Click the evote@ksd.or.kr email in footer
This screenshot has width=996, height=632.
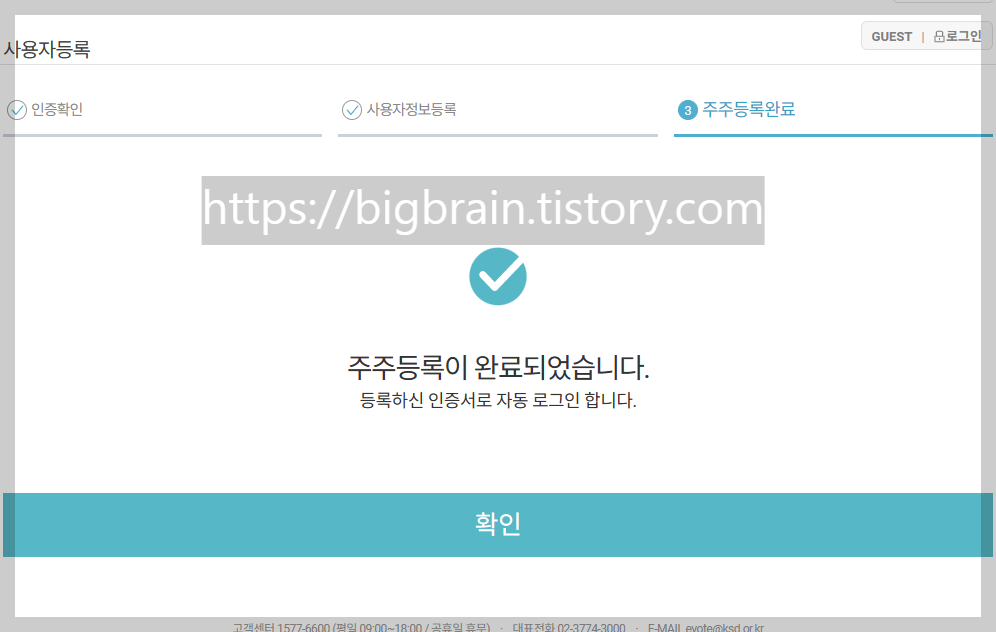pos(706,627)
